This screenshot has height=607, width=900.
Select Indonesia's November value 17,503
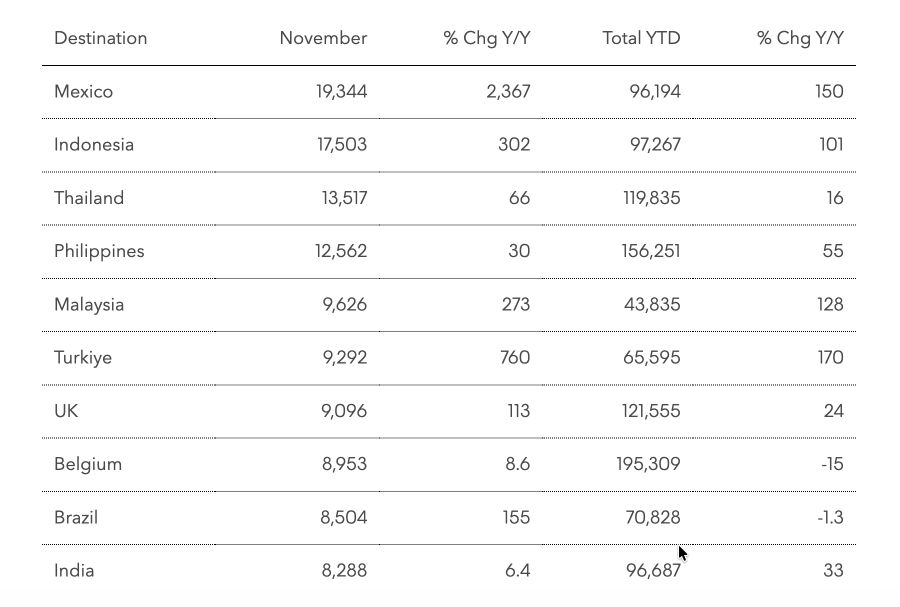[x=342, y=145]
